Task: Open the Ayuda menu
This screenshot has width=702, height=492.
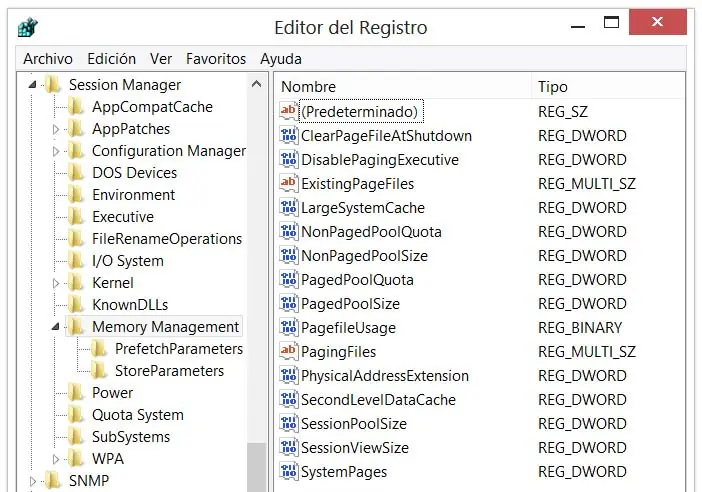Action: 281,59
